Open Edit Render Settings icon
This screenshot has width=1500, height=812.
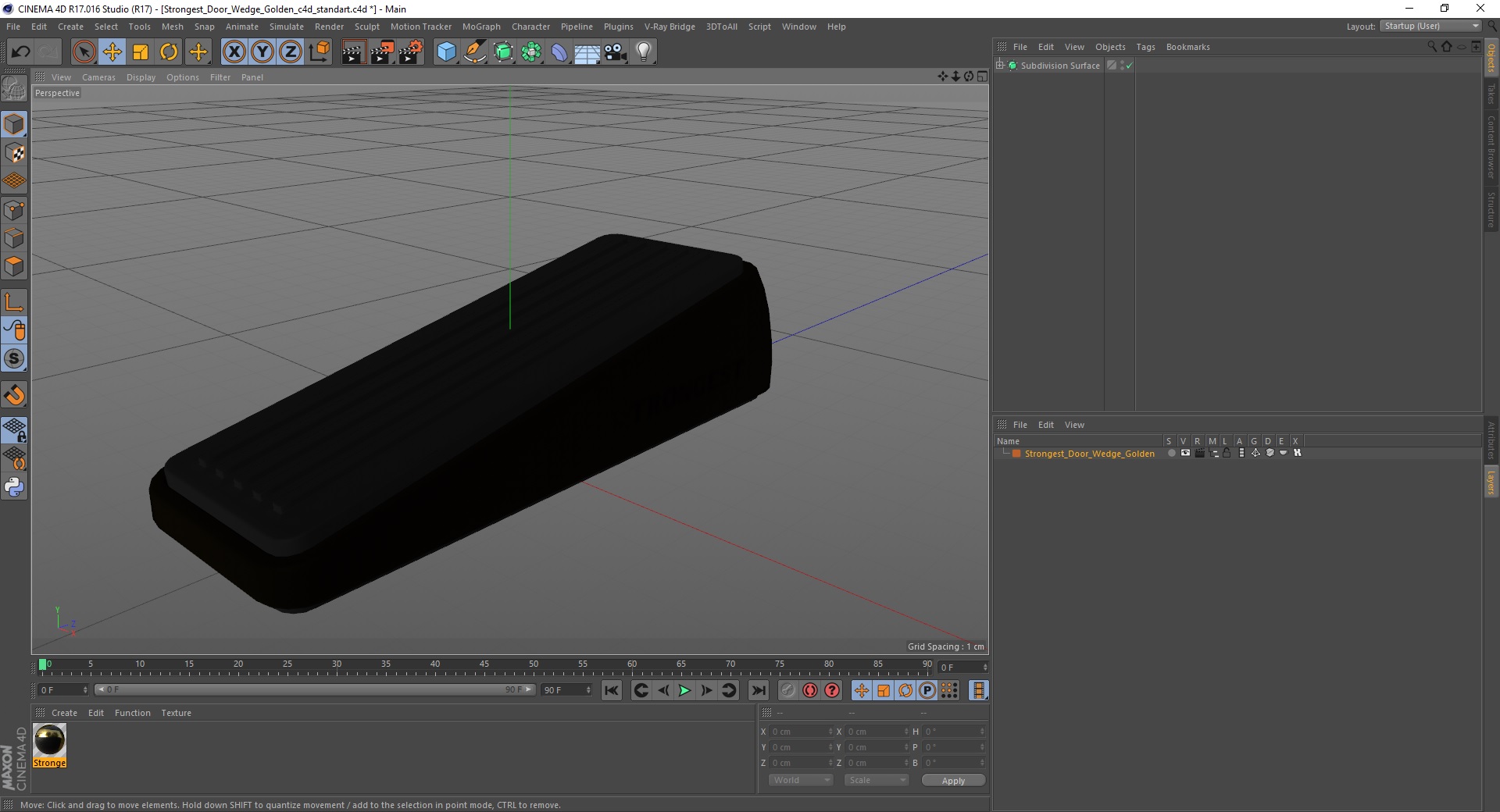(411, 52)
